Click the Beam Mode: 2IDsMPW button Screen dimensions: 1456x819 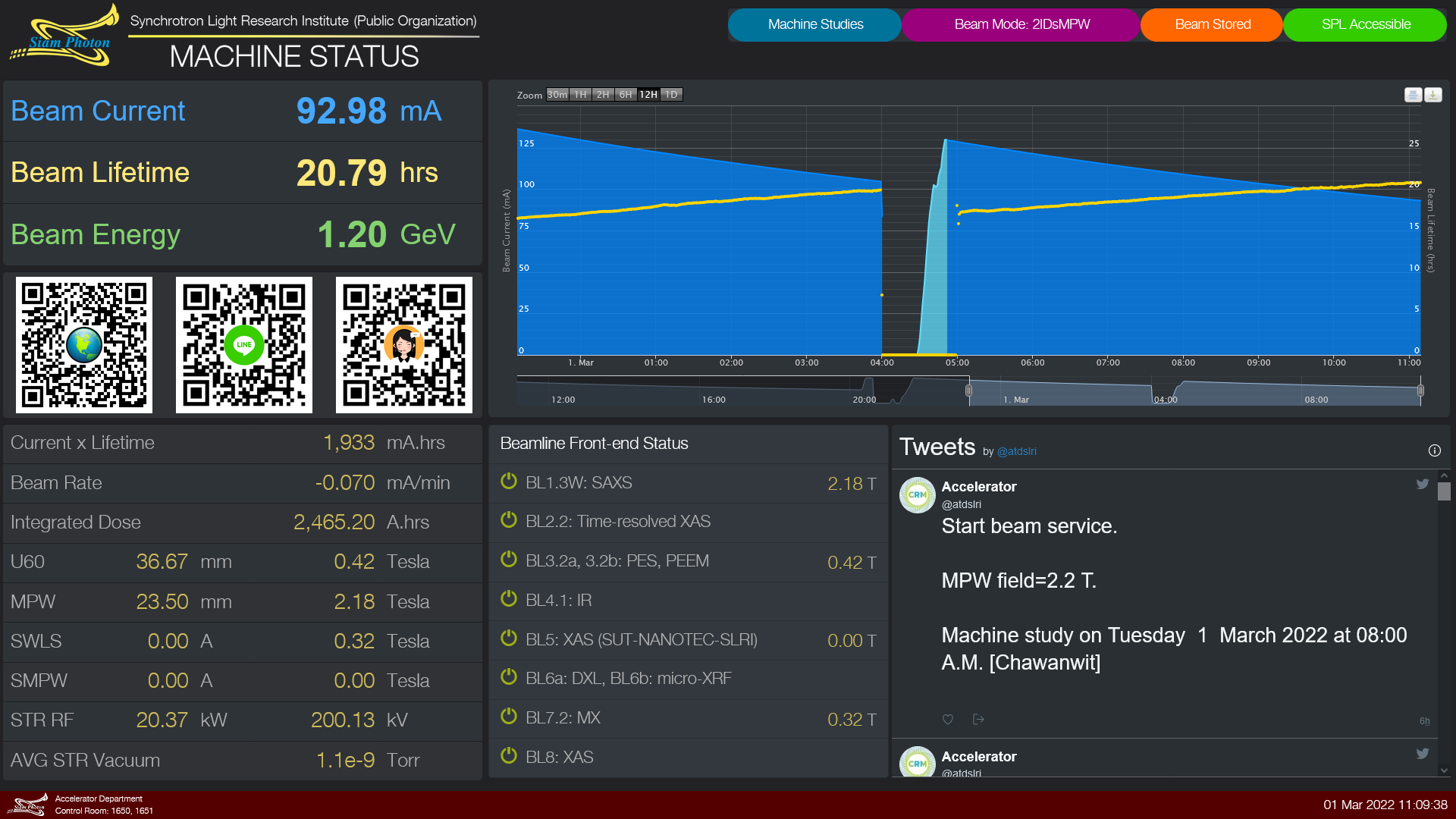pyautogui.click(x=1021, y=24)
